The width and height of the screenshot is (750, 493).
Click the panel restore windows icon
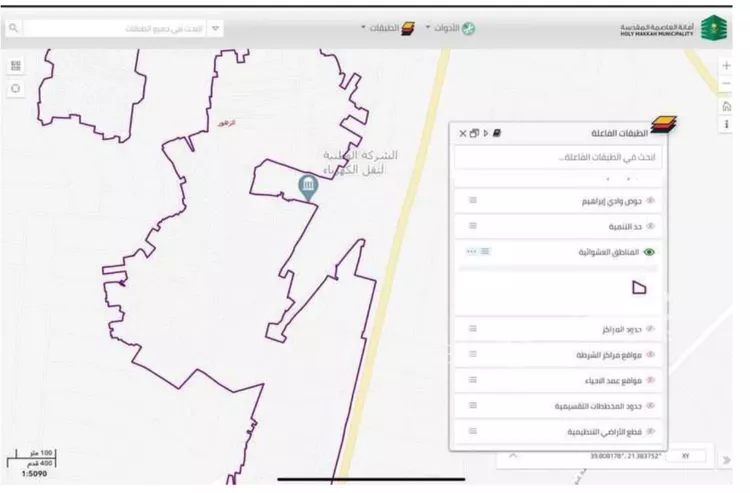coord(474,133)
